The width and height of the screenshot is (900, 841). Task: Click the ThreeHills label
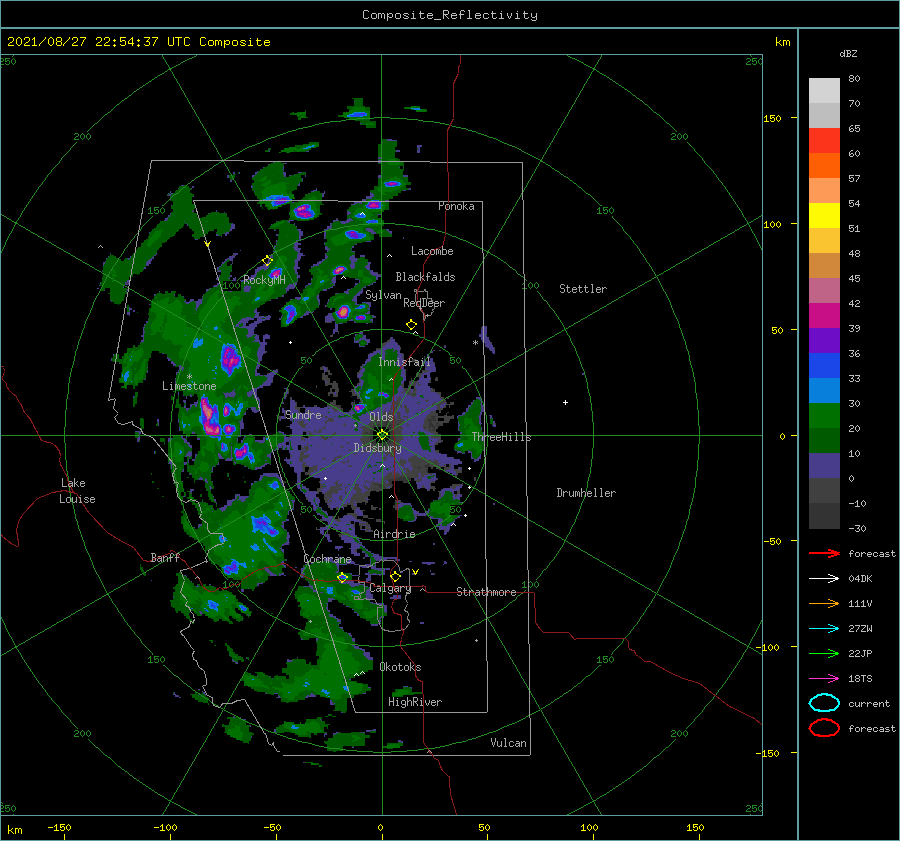(501, 437)
